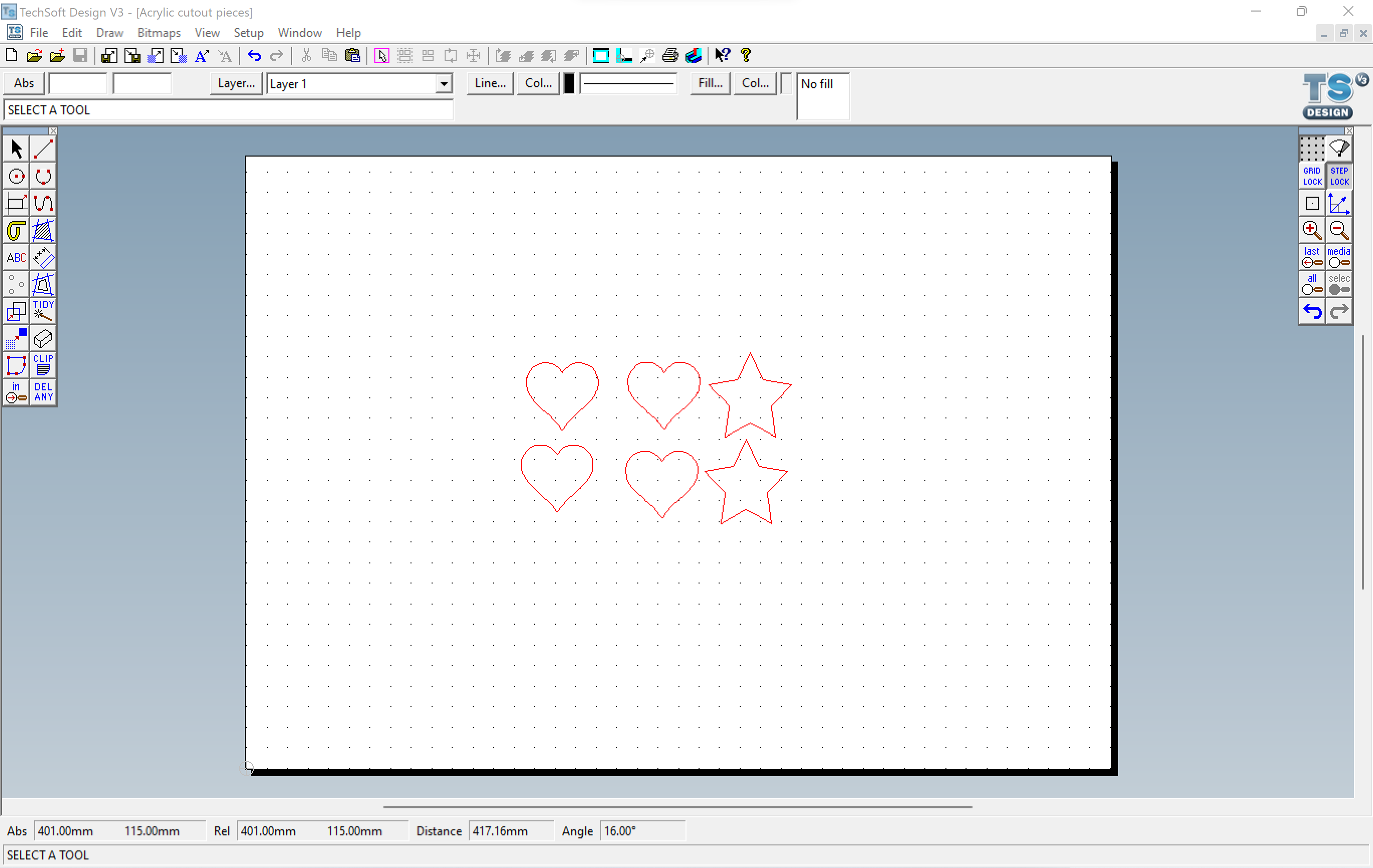Screen dimensions: 1373x868
Task: Click the line Col... button
Action: [537, 83]
